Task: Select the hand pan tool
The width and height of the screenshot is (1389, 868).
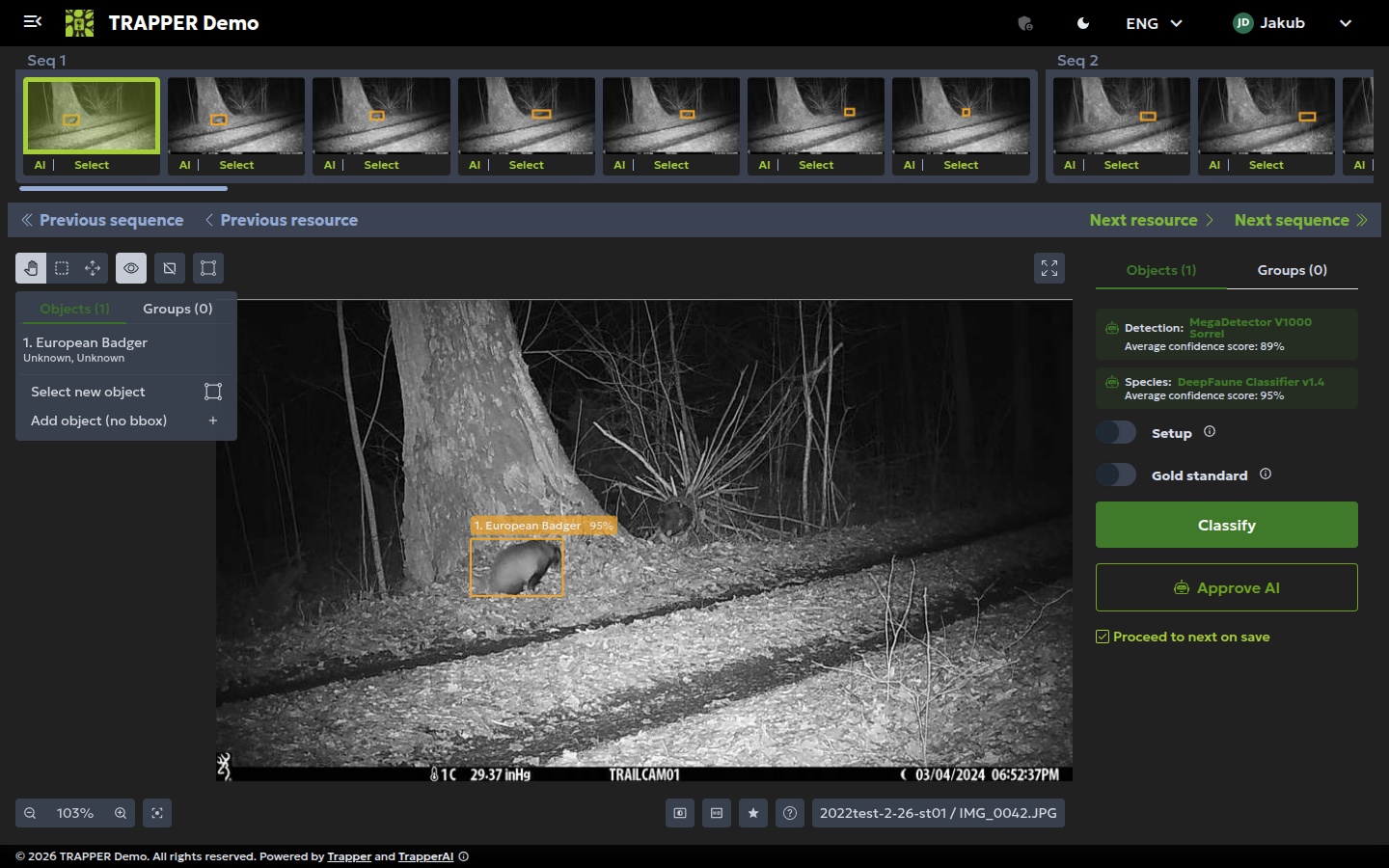Action: pos(31,268)
